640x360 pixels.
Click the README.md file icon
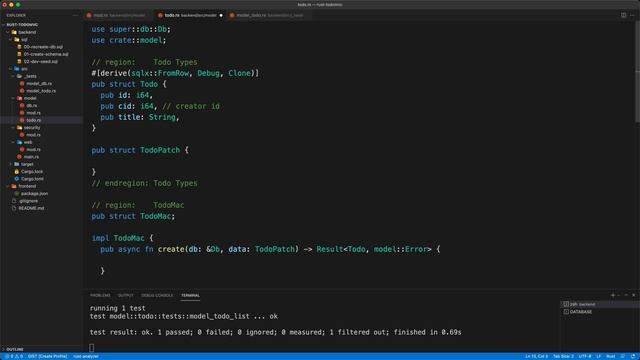14,208
